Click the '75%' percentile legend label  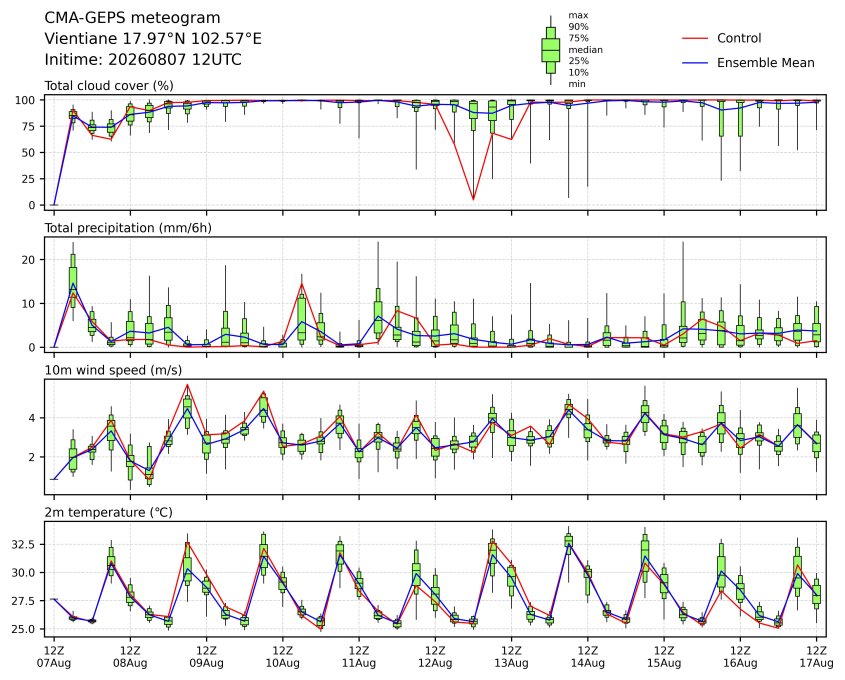pyautogui.click(x=578, y=38)
